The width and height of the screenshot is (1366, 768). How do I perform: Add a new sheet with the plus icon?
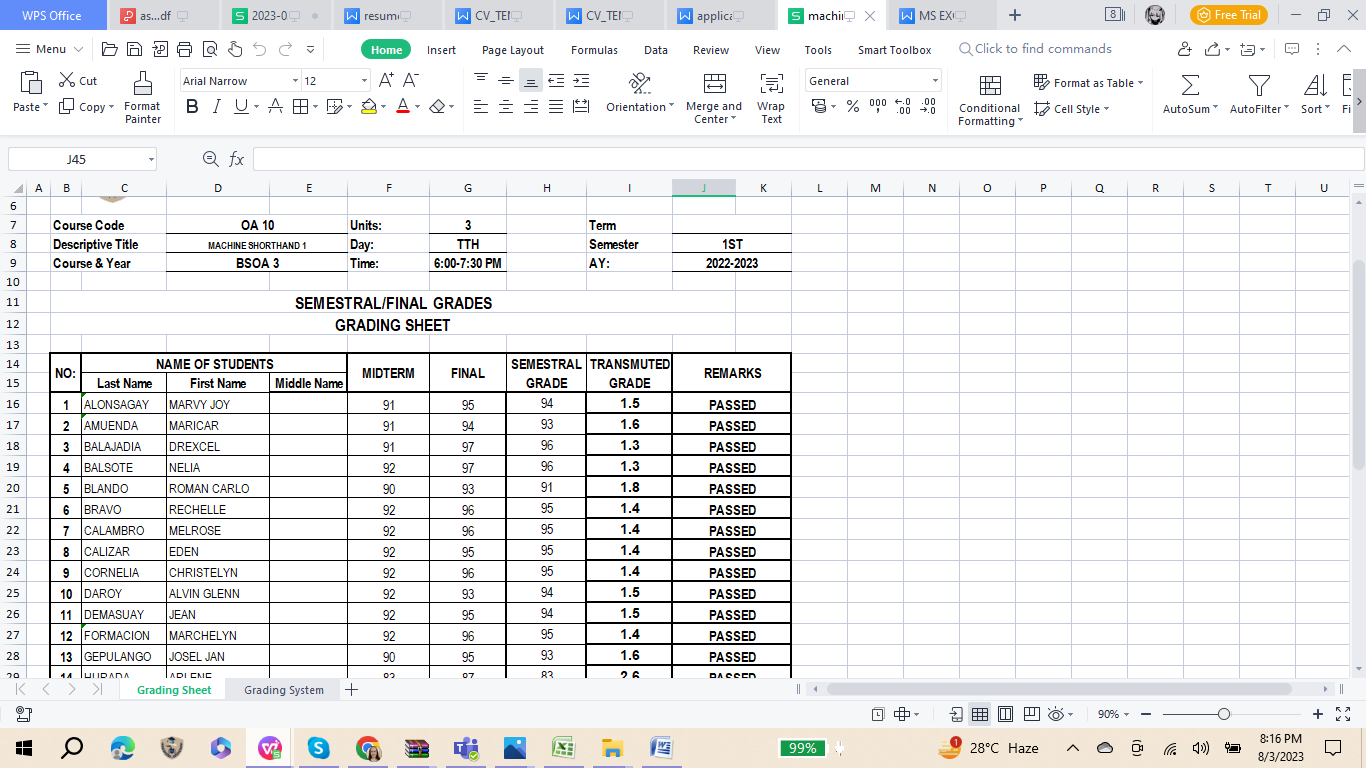point(351,690)
